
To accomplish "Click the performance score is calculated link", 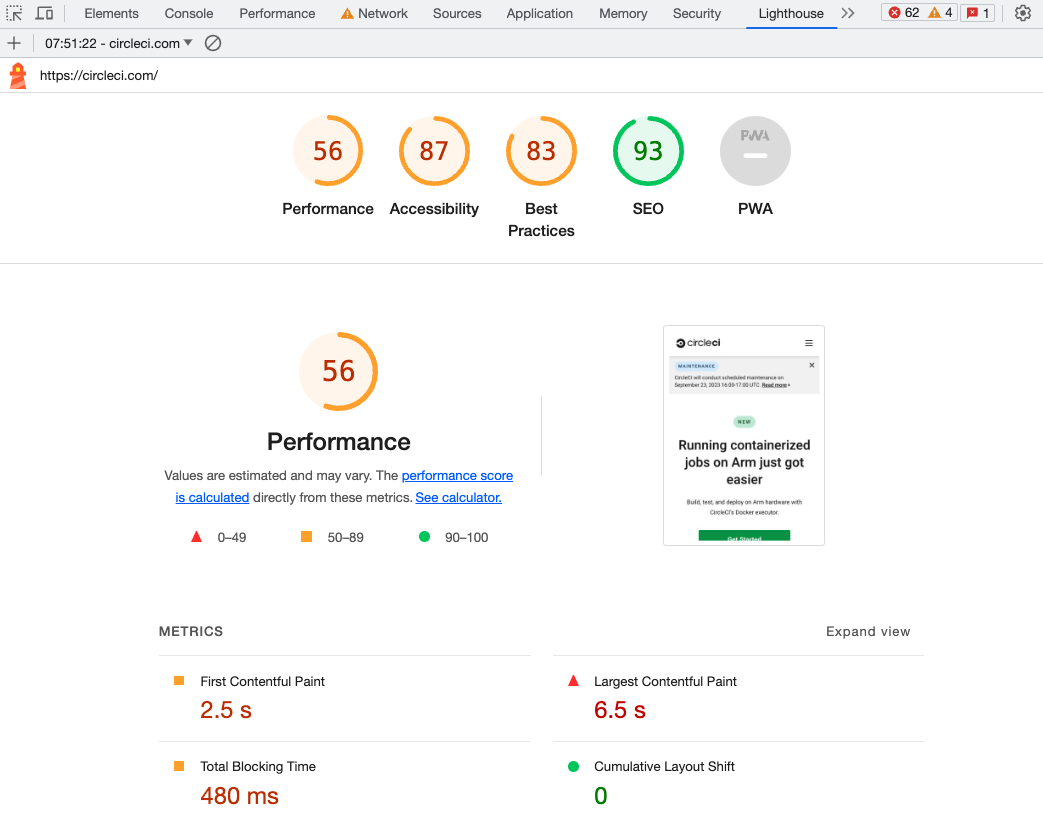I will coord(457,475).
